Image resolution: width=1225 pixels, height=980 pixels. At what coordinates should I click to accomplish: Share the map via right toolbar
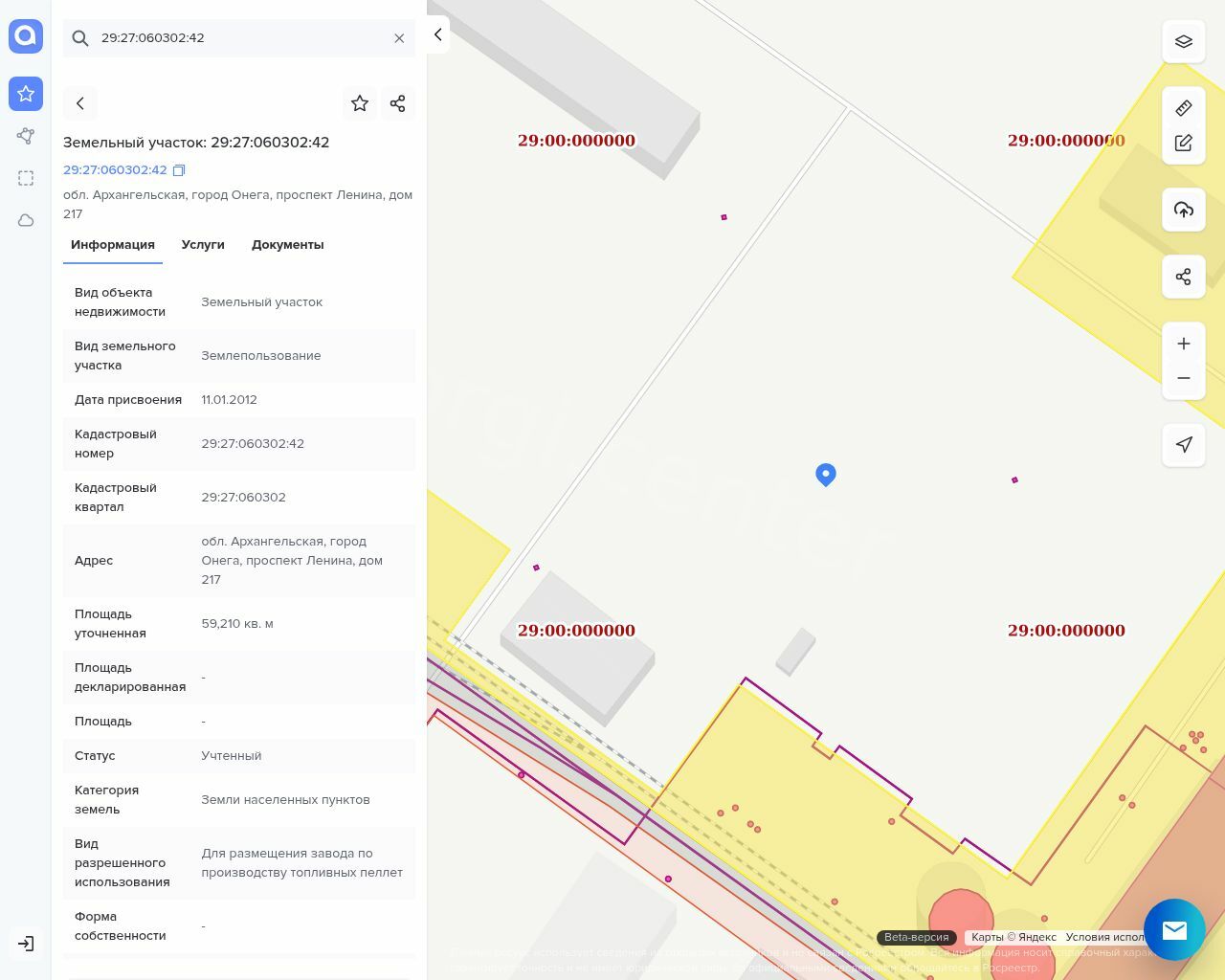[1184, 277]
